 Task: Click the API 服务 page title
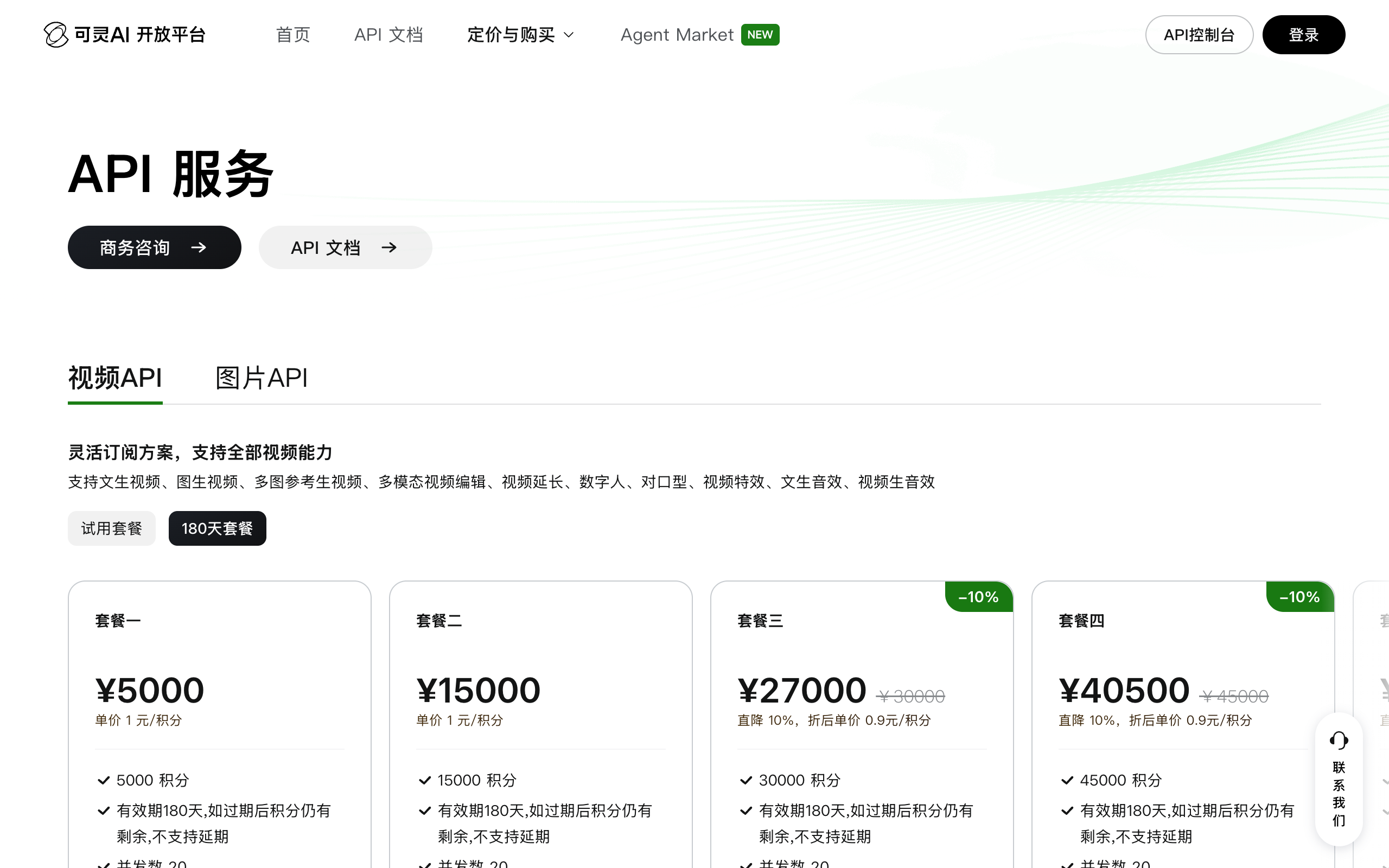[170, 174]
